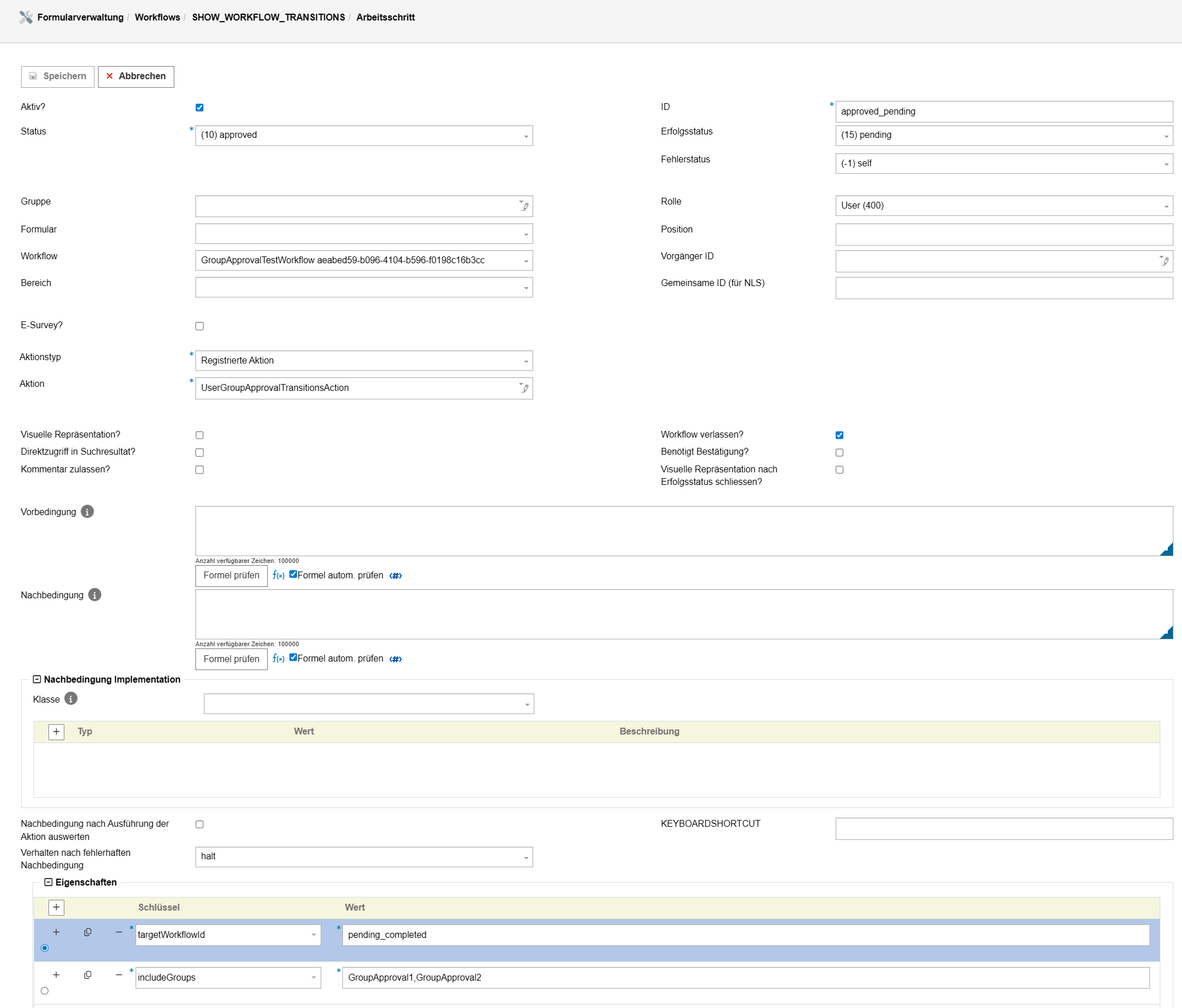
Task: Click the Speichern button
Action: pos(58,76)
